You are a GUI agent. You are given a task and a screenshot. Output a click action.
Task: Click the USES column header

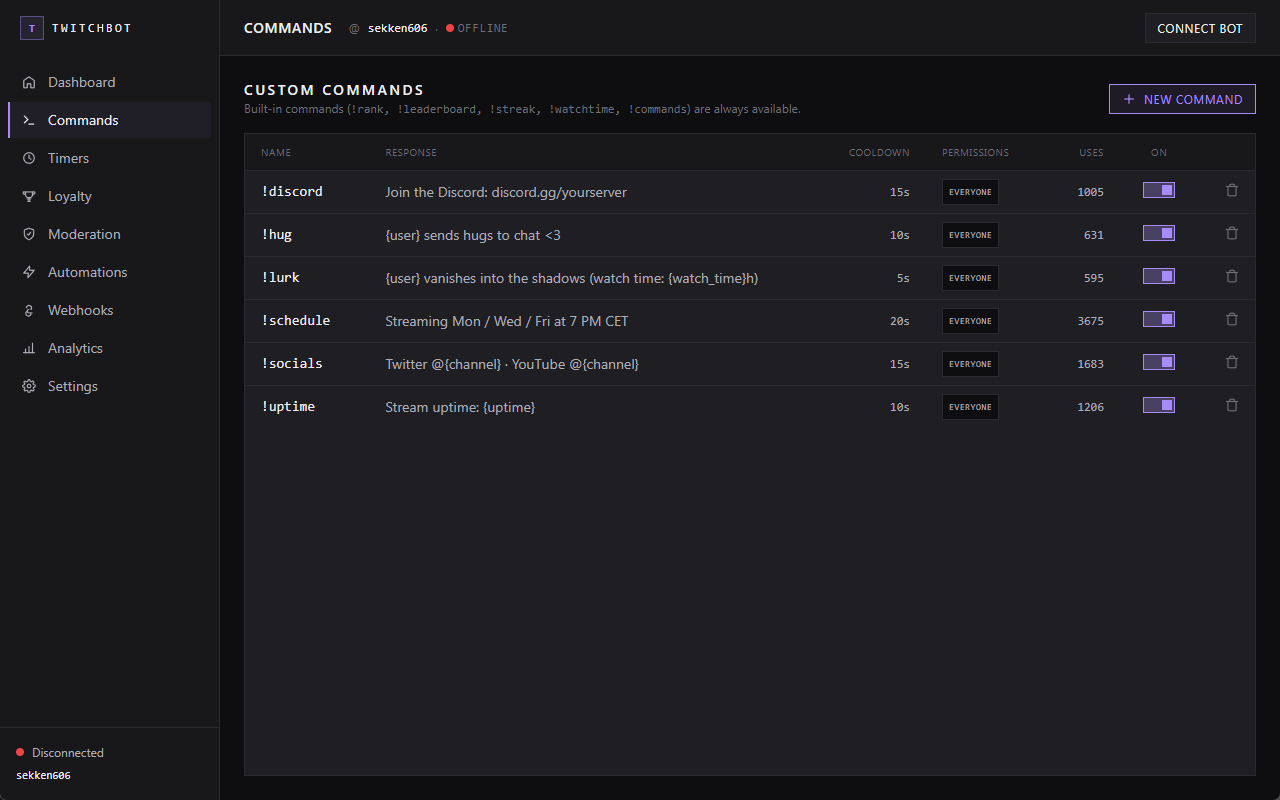coord(1091,153)
